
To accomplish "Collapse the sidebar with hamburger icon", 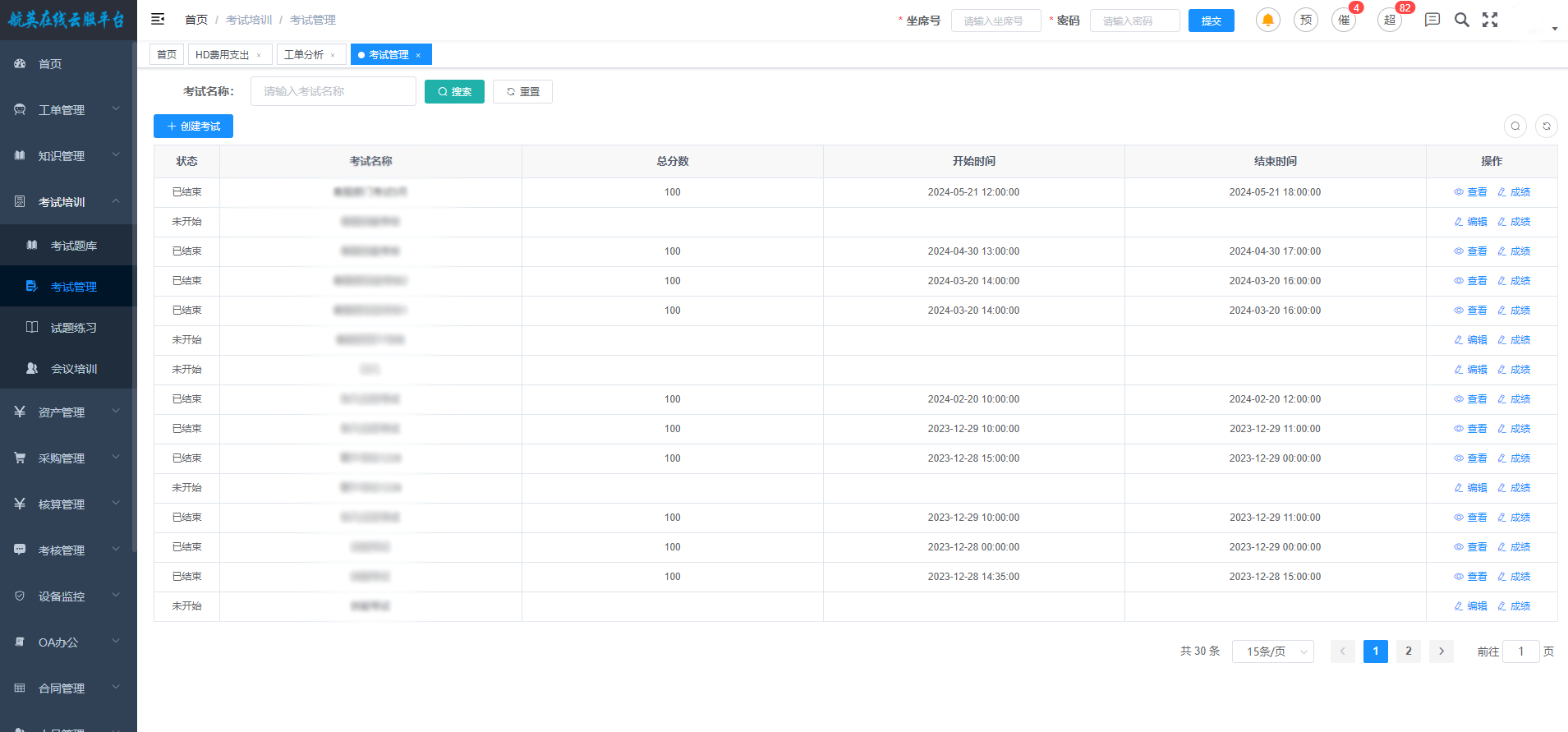I will click(x=158, y=20).
